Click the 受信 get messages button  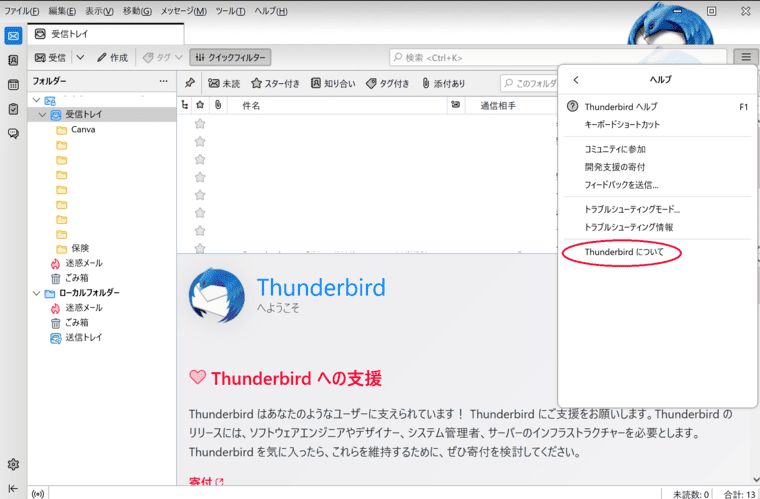click(50, 57)
